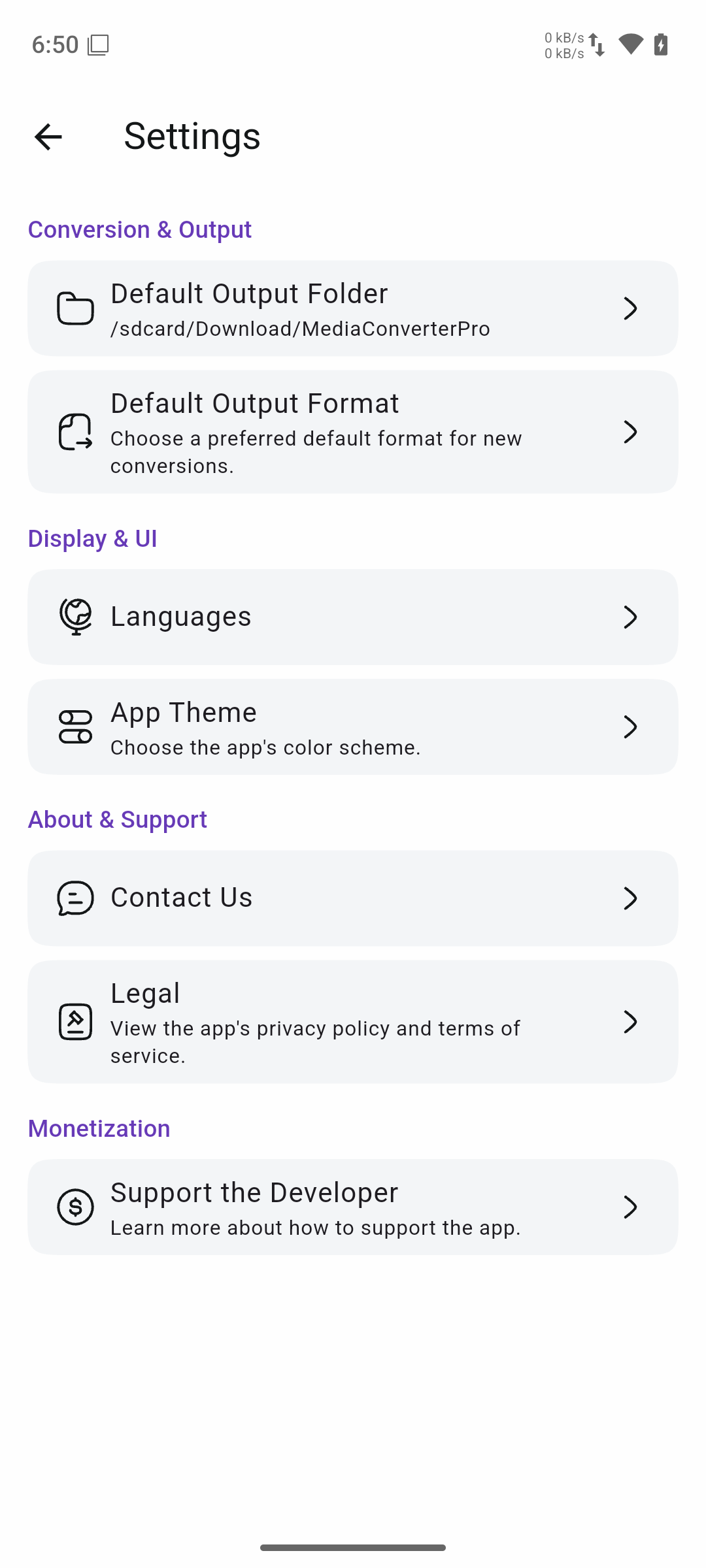Open the Languages menu entry

tap(353, 617)
